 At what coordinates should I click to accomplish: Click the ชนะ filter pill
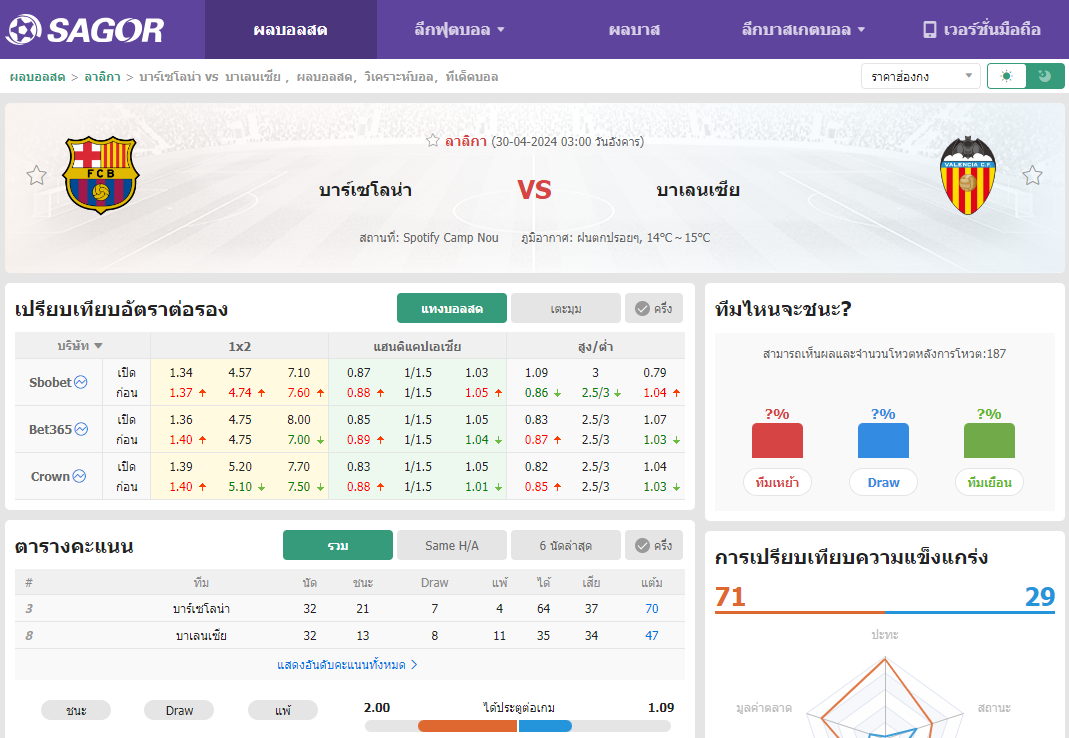coord(76,710)
